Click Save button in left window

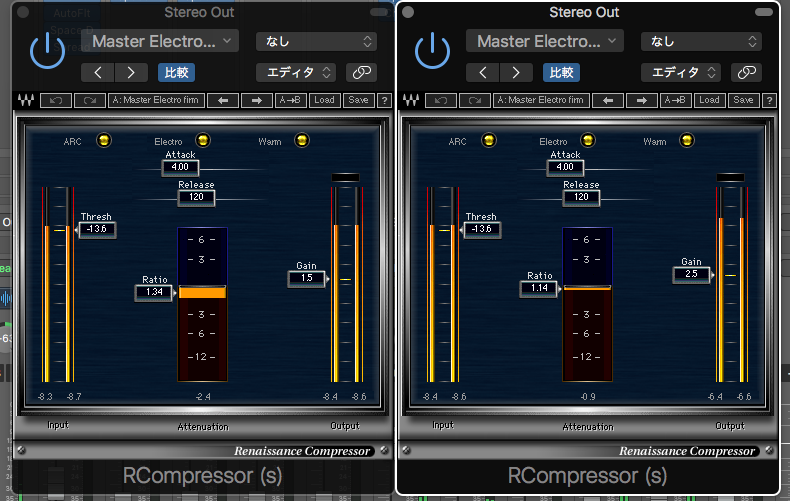coord(358,100)
